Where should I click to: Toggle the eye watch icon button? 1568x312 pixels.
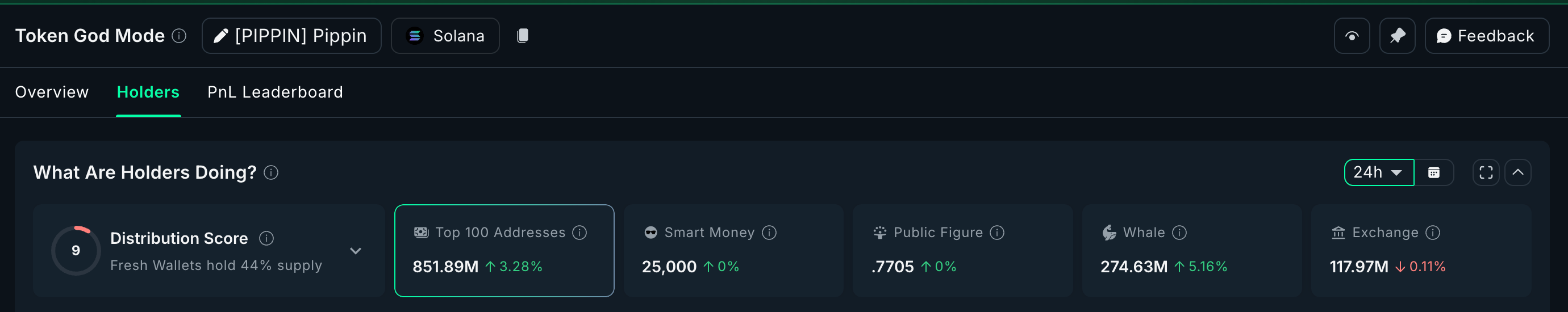1352,36
